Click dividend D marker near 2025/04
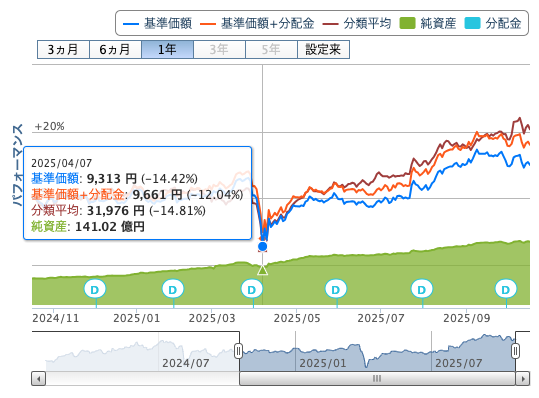 coord(252,289)
